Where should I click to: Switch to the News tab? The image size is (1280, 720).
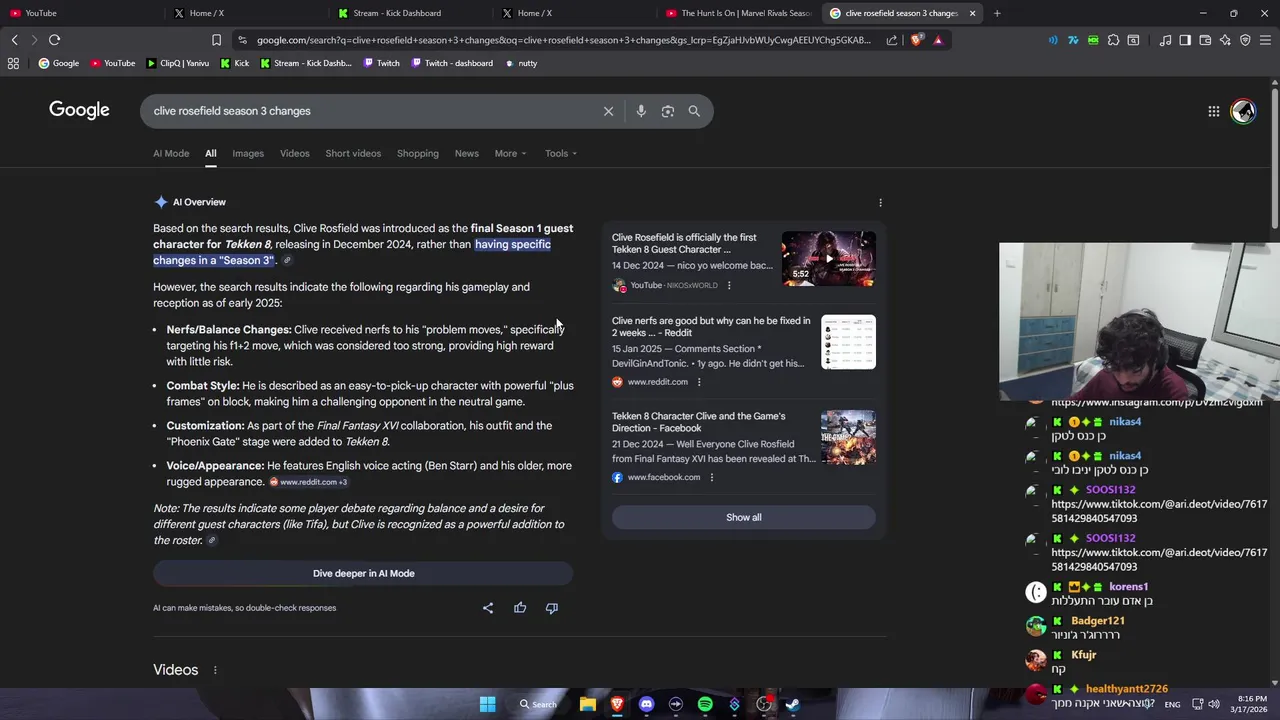coord(467,153)
